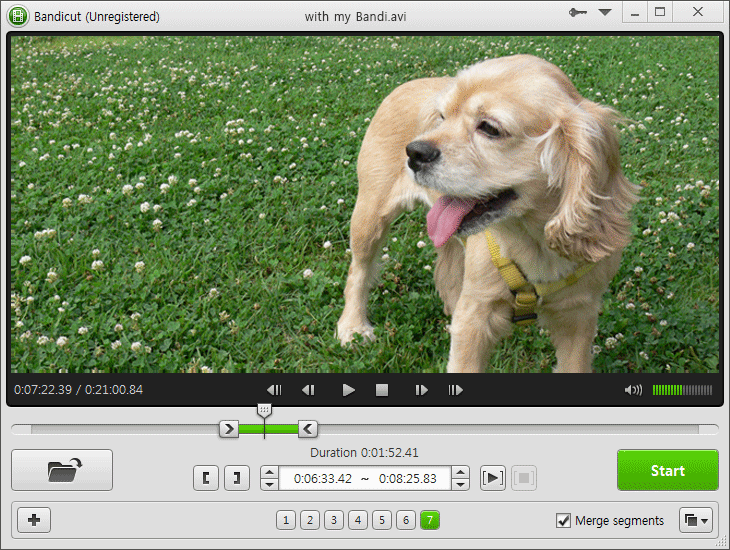Jump to the previous keyframe
This screenshot has width=730, height=550.
coord(274,390)
